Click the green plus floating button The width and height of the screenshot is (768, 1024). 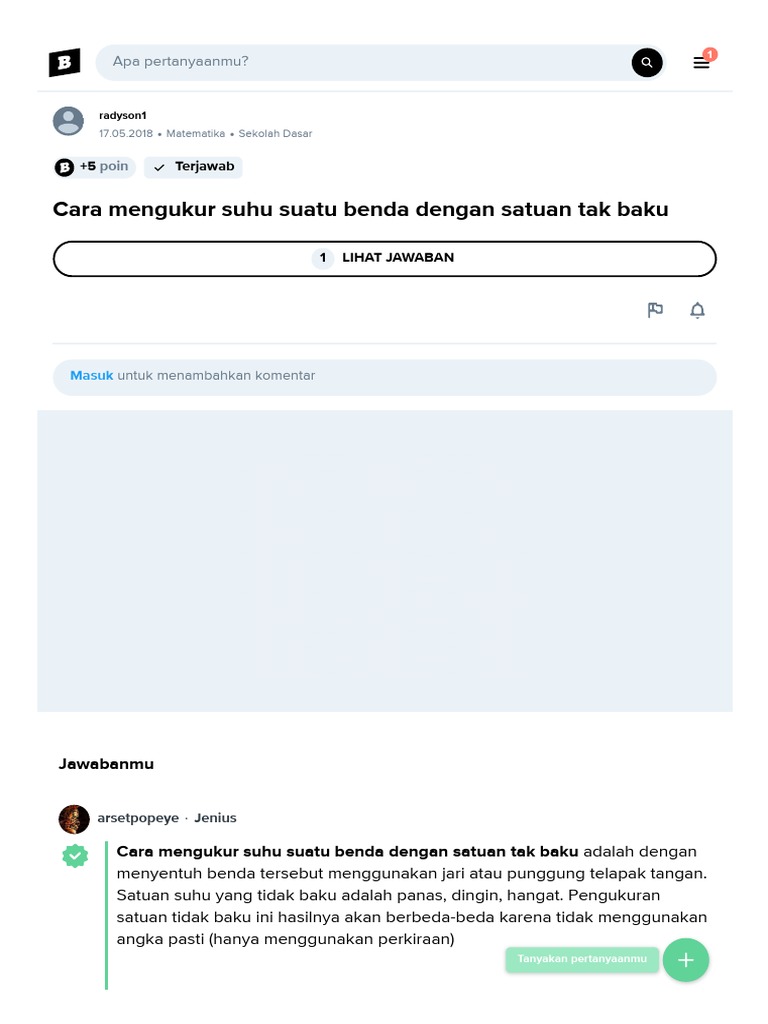(x=686, y=960)
